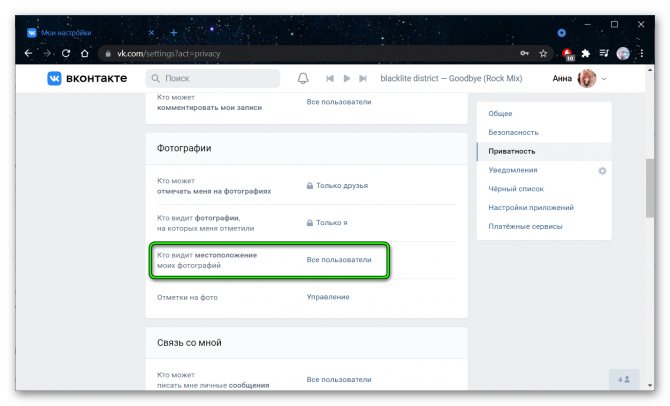Open the media control playlist icon
The width and height of the screenshot is (670, 406).
tap(604, 53)
